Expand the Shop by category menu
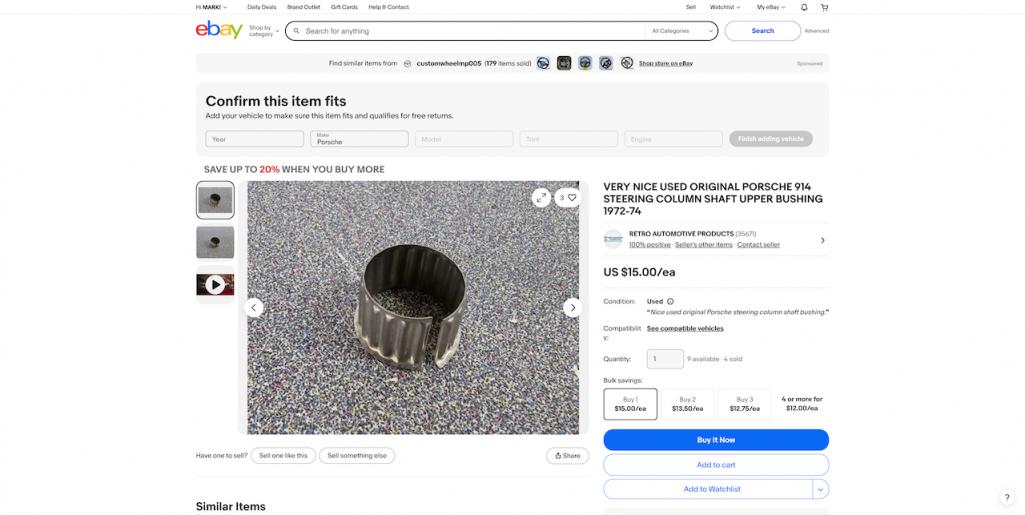Screen dimensions: 1025x515 click(262, 31)
